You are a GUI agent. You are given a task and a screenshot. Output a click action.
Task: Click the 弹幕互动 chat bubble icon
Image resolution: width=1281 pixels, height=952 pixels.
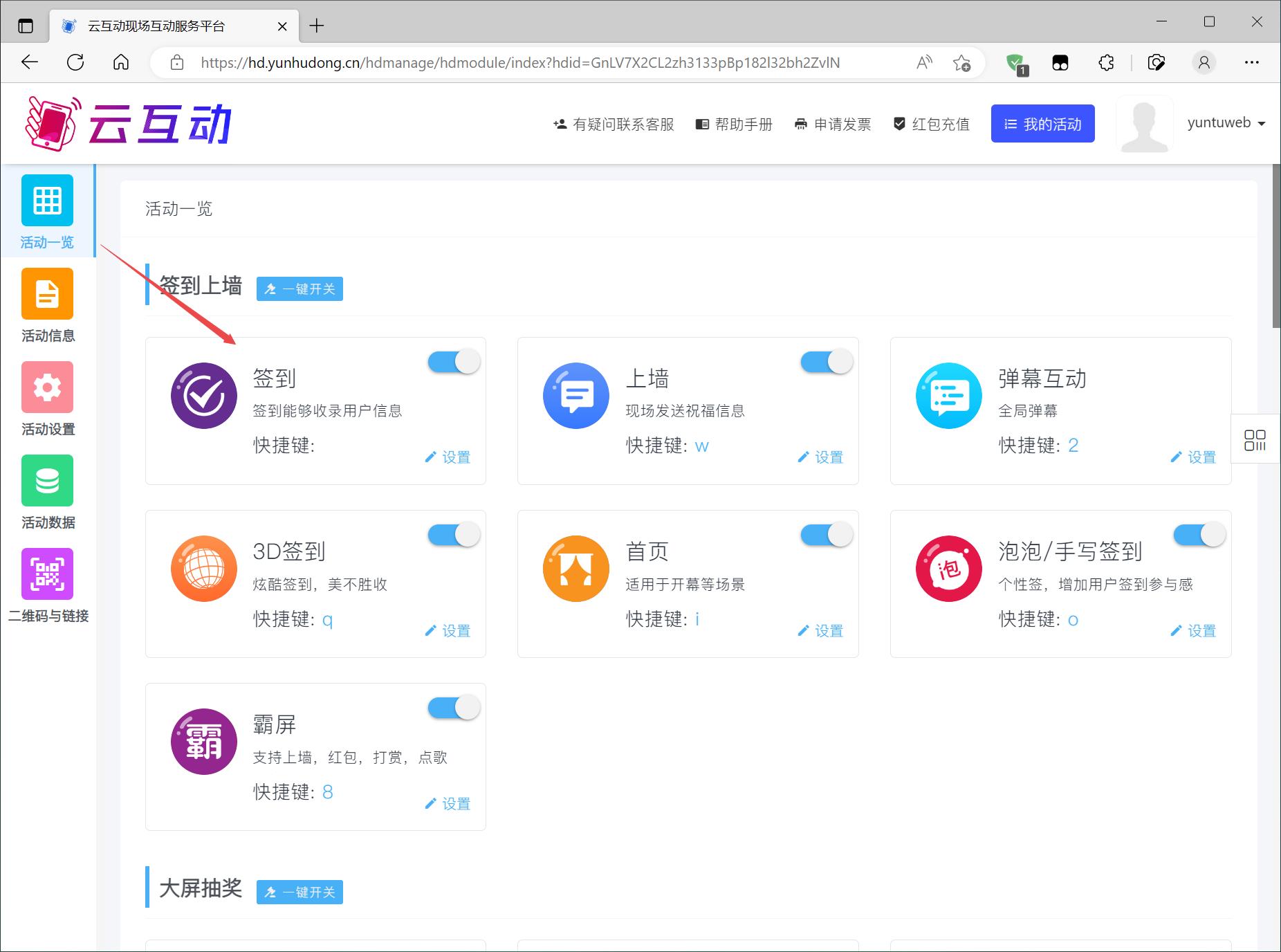[948, 396]
